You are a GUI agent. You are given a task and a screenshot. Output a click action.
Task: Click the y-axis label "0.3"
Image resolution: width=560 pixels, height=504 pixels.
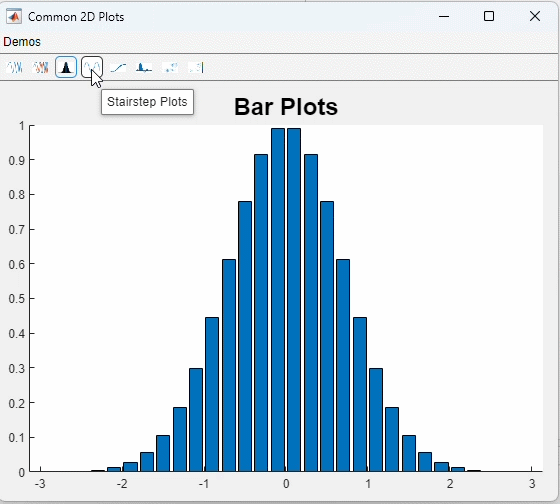tap(17, 368)
